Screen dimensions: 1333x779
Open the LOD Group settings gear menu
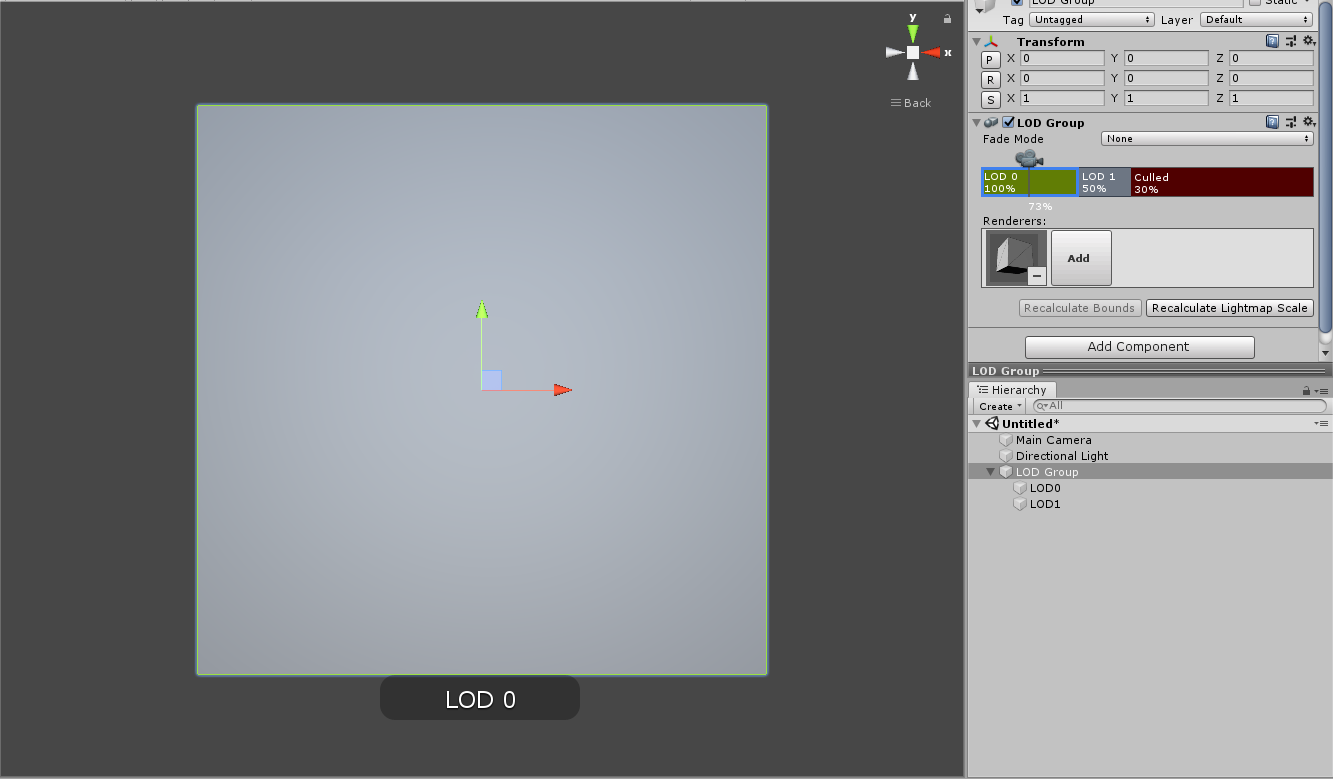1308,121
